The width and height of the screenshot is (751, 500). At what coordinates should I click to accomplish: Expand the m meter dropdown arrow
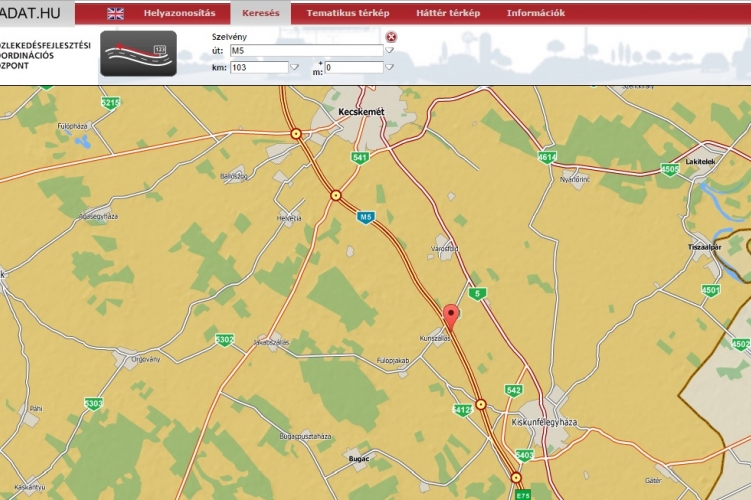tap(389, 67)
